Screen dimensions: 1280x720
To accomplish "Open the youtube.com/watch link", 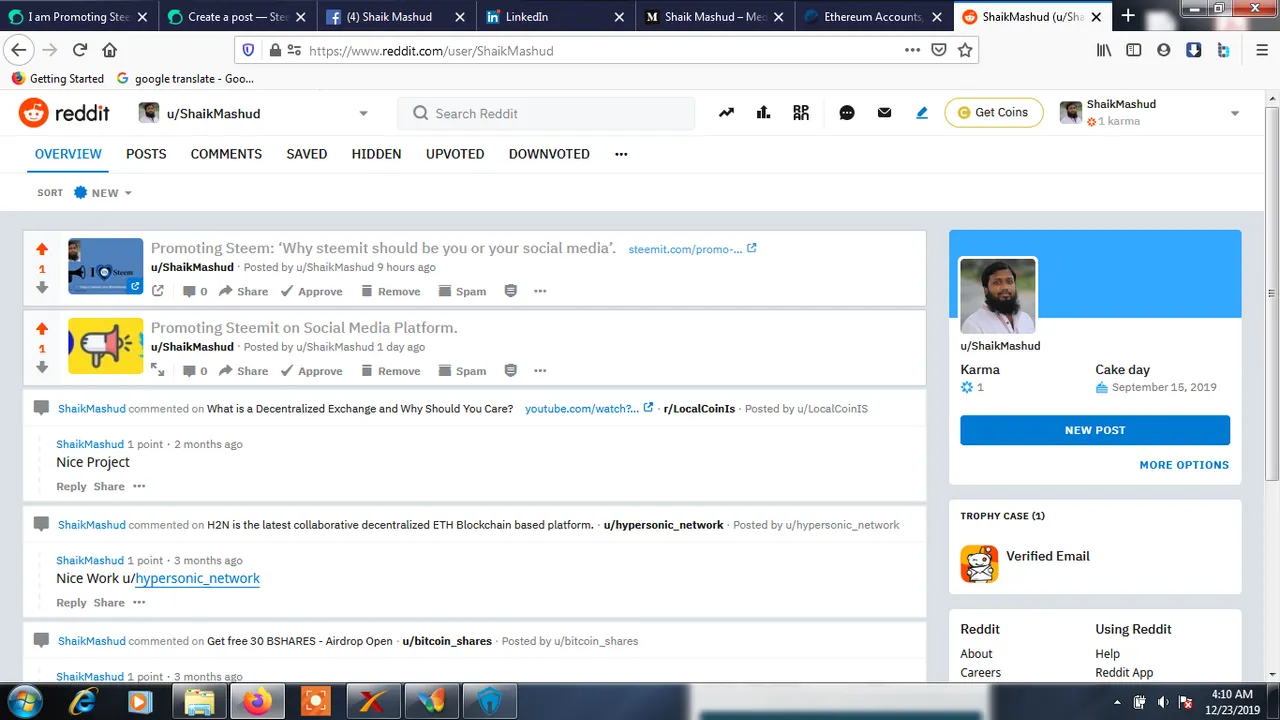I will click(x=589, y=409).
